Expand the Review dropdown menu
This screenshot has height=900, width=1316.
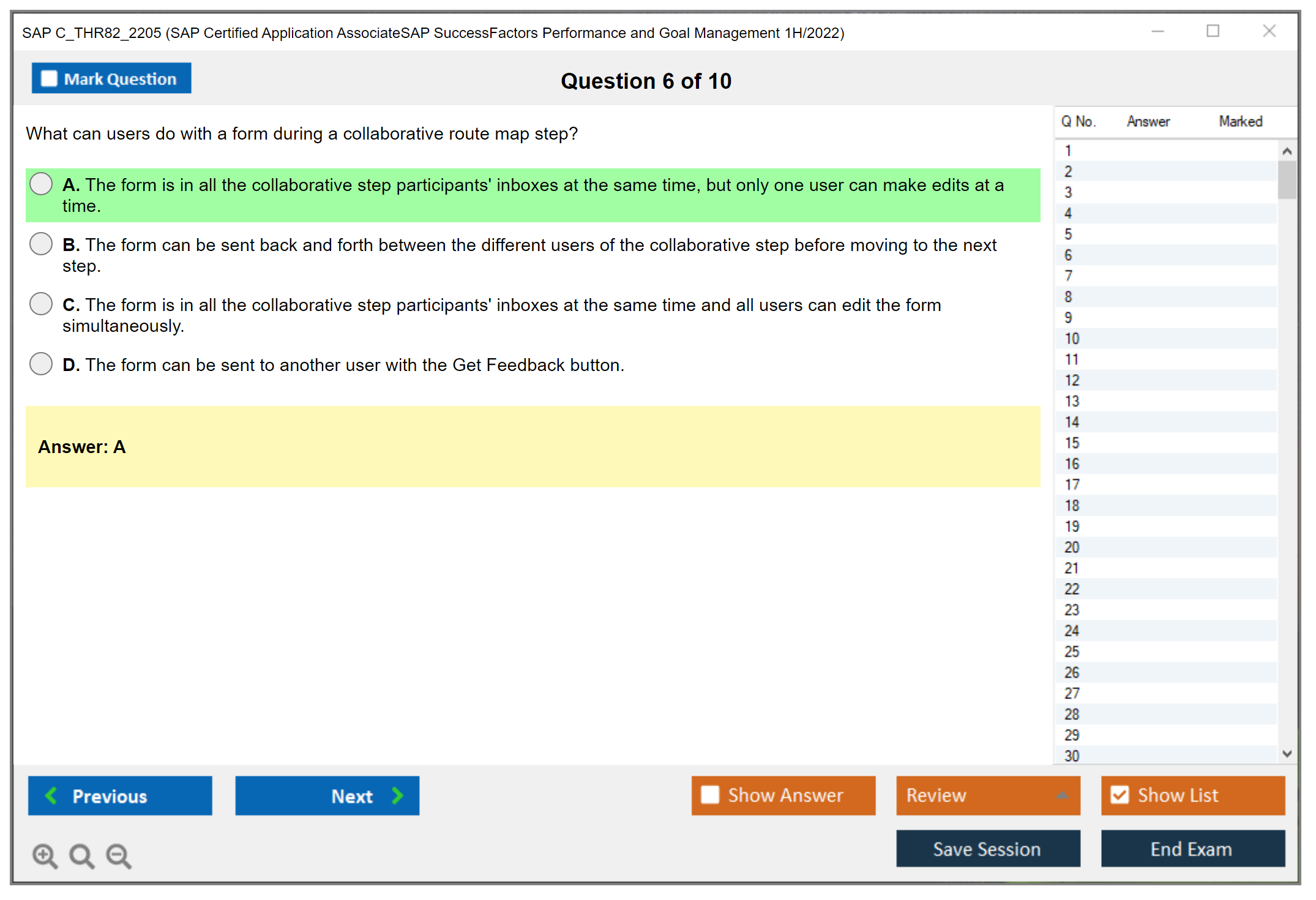tap(1063, 795)
